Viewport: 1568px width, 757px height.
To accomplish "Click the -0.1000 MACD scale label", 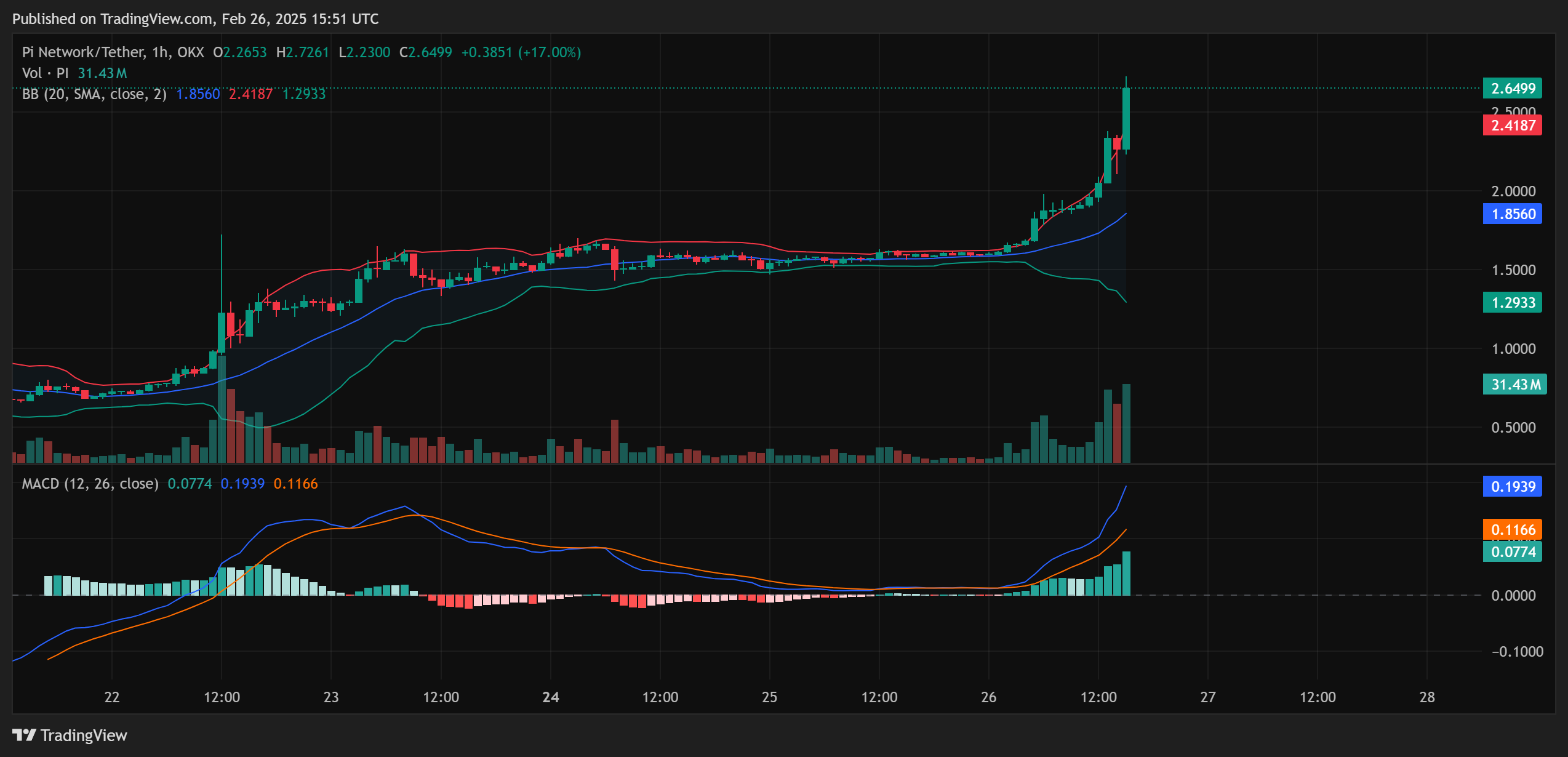I will click(1516, 651).
